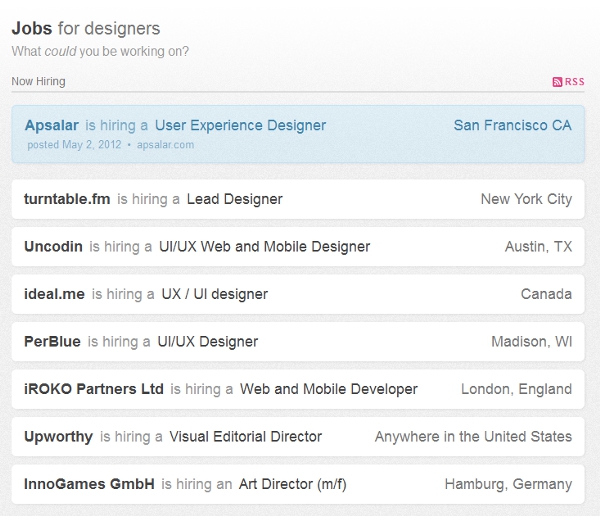Open ideal.me company name

tap(54, 294)
